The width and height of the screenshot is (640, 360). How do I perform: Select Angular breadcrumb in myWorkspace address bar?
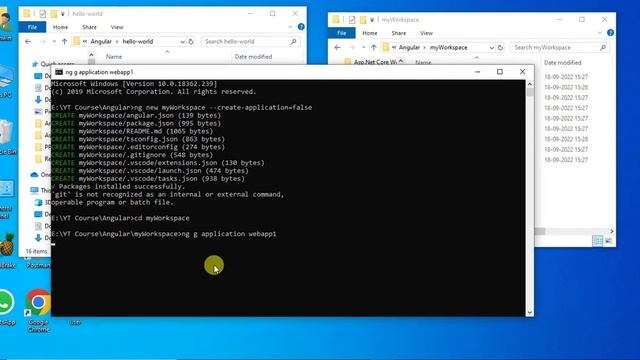[409, 47]
